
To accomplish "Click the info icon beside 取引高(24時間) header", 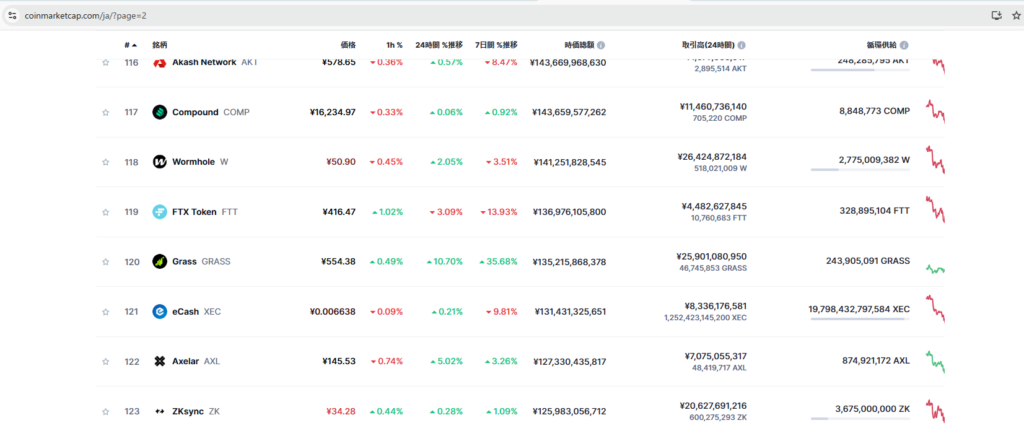I will [742, 46].
